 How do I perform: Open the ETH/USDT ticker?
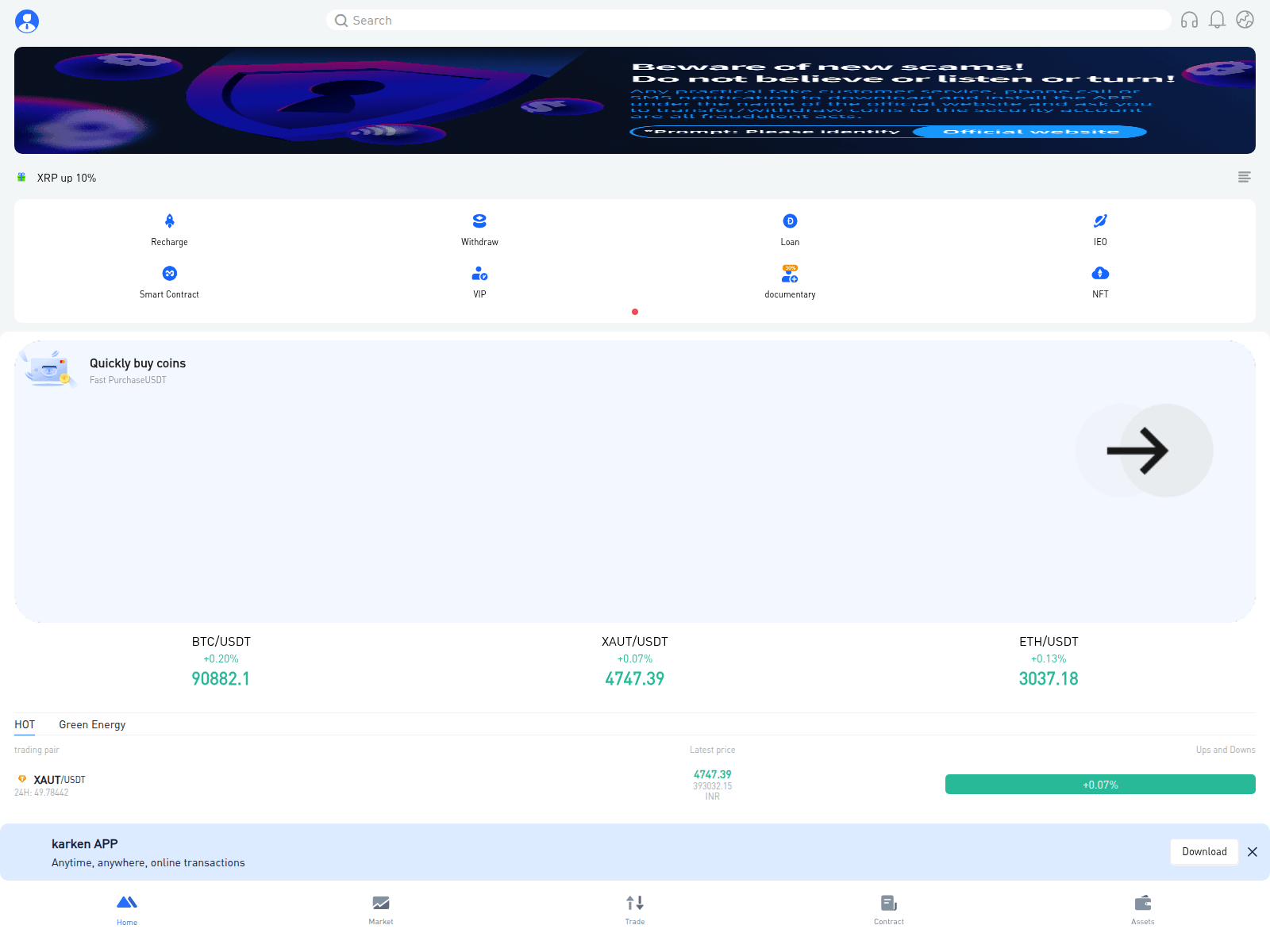[1049, 660]
